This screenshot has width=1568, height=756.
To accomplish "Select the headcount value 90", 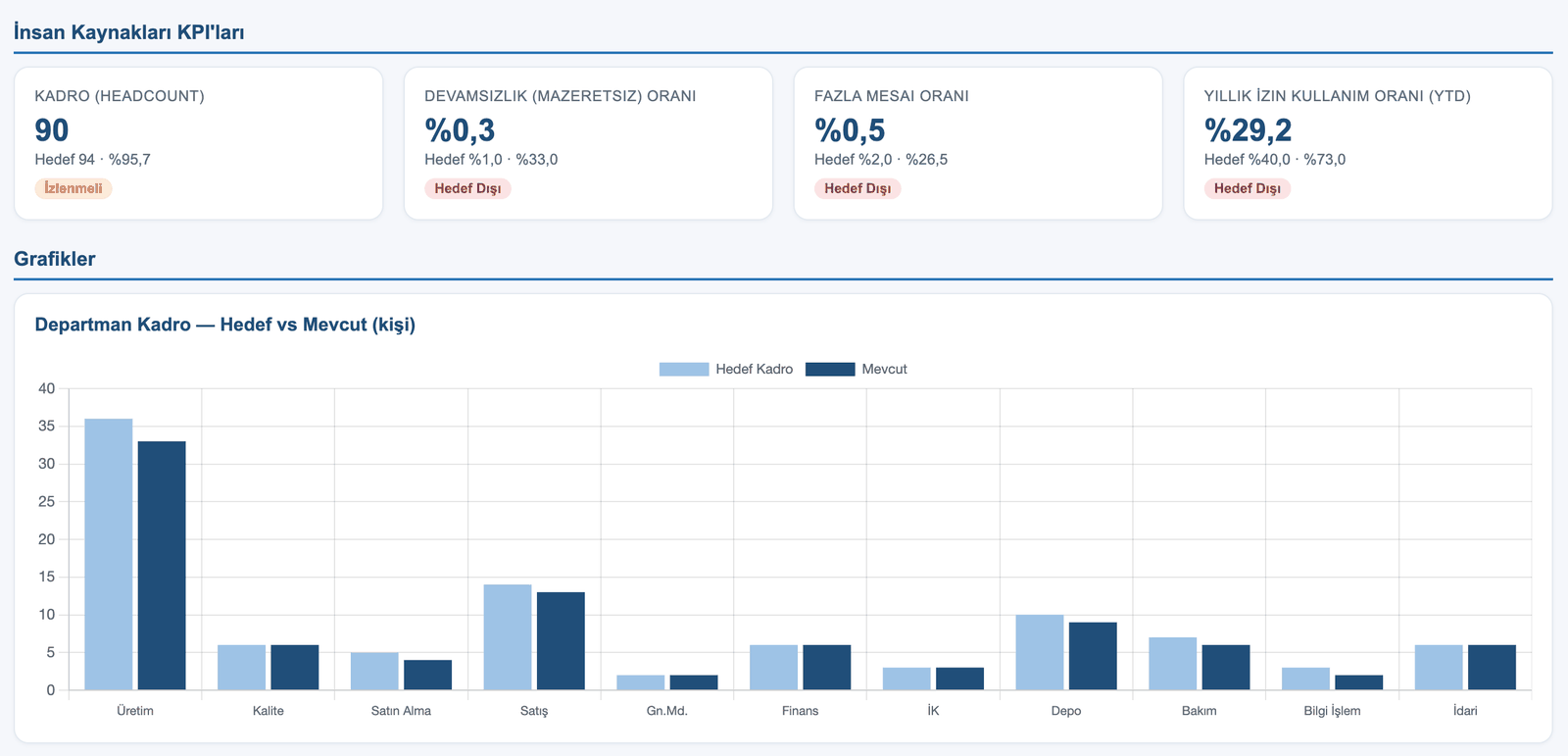I will (x=52, y=129).
